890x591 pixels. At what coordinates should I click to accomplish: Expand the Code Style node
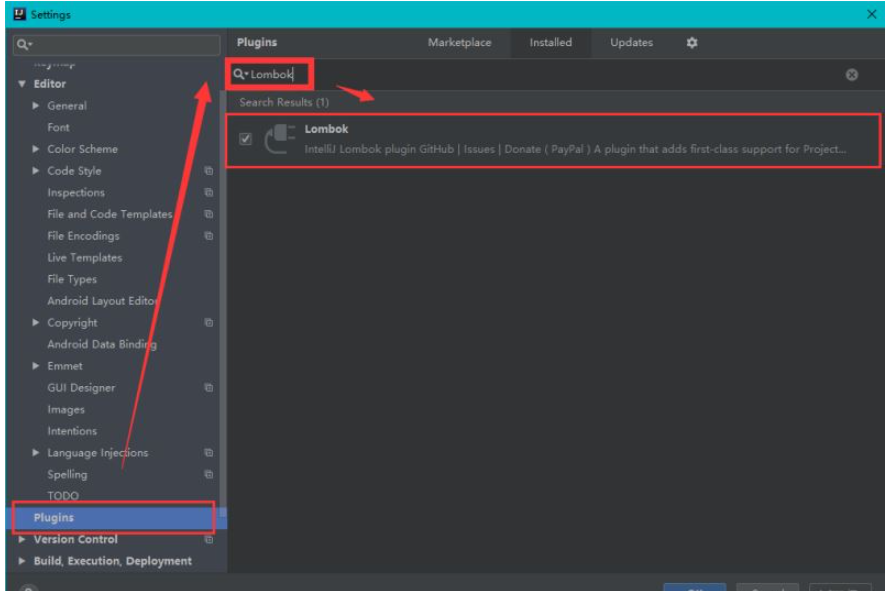(36, 170)
